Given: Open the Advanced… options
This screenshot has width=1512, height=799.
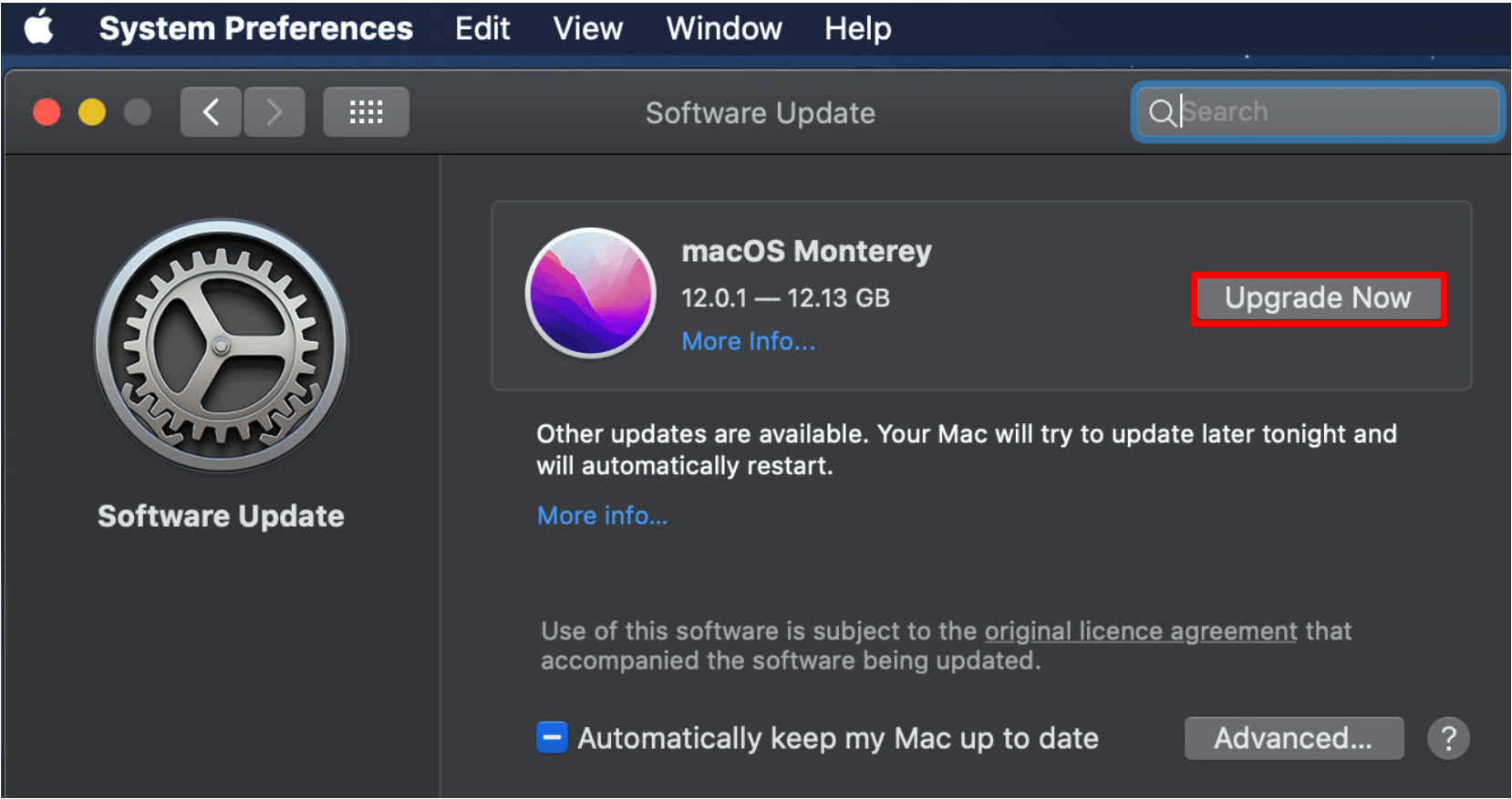Looking at the screenshot, I should 1294,738.
